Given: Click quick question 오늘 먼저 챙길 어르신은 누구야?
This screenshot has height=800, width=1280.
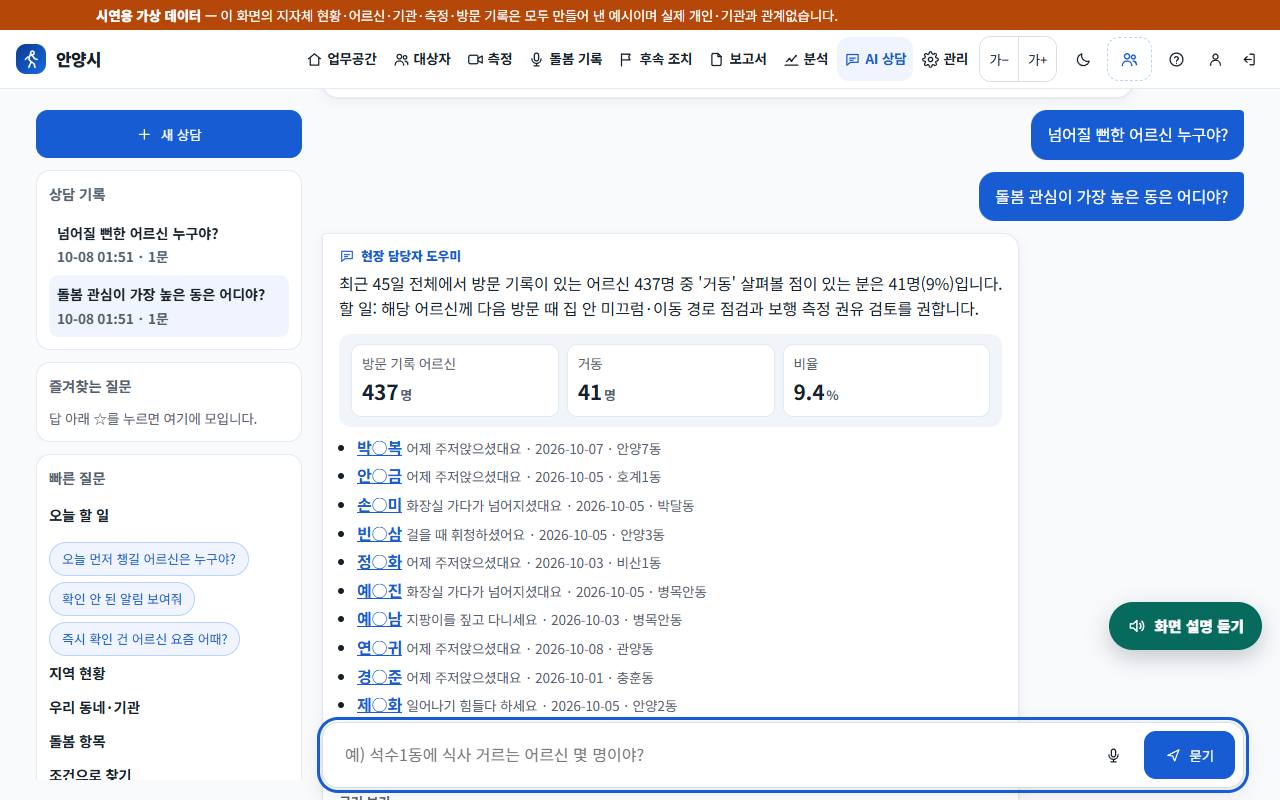Looking at the screenshot, I should [149, 559].
